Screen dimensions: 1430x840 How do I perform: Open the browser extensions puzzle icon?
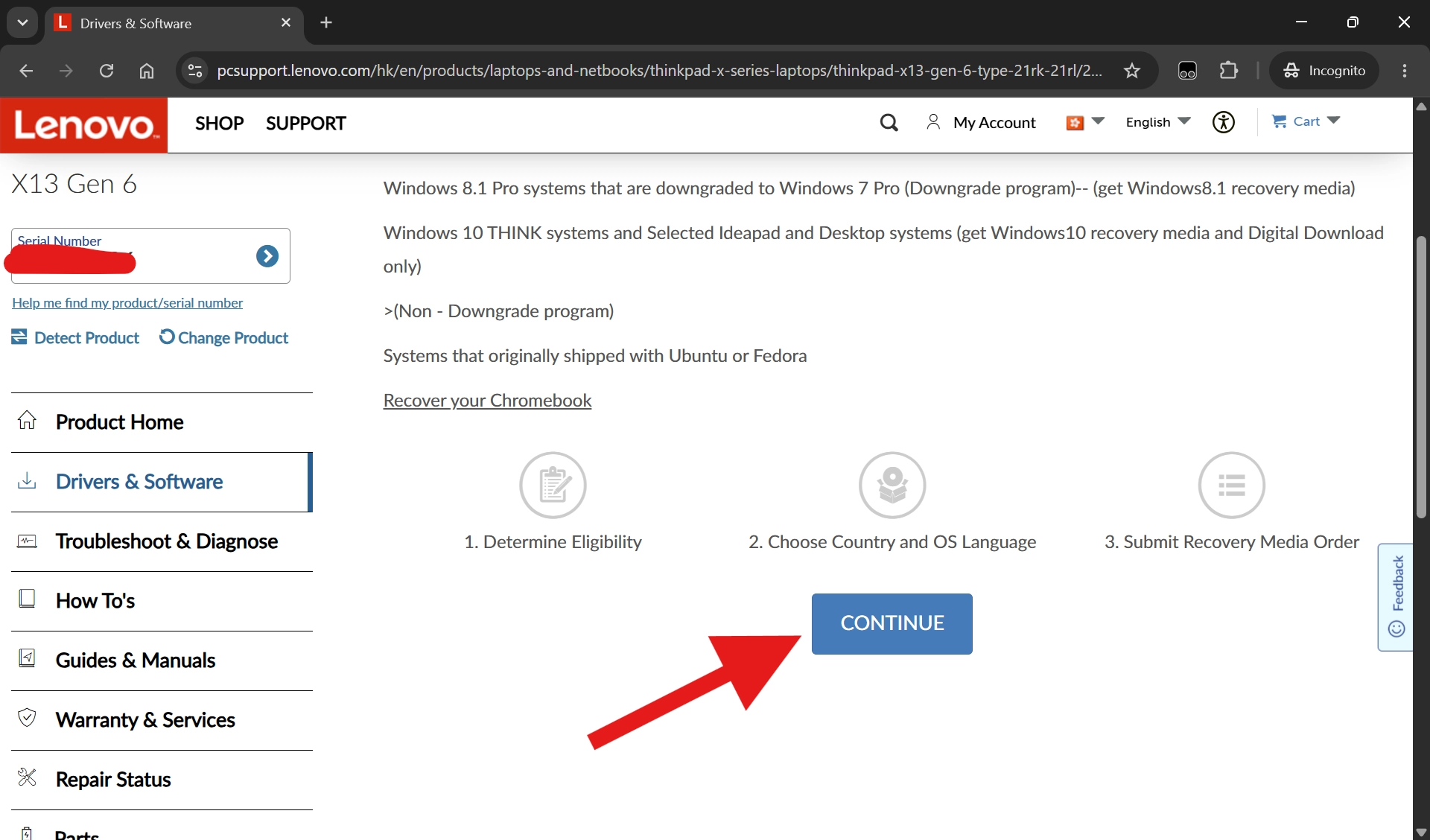tap(1229, 71)
